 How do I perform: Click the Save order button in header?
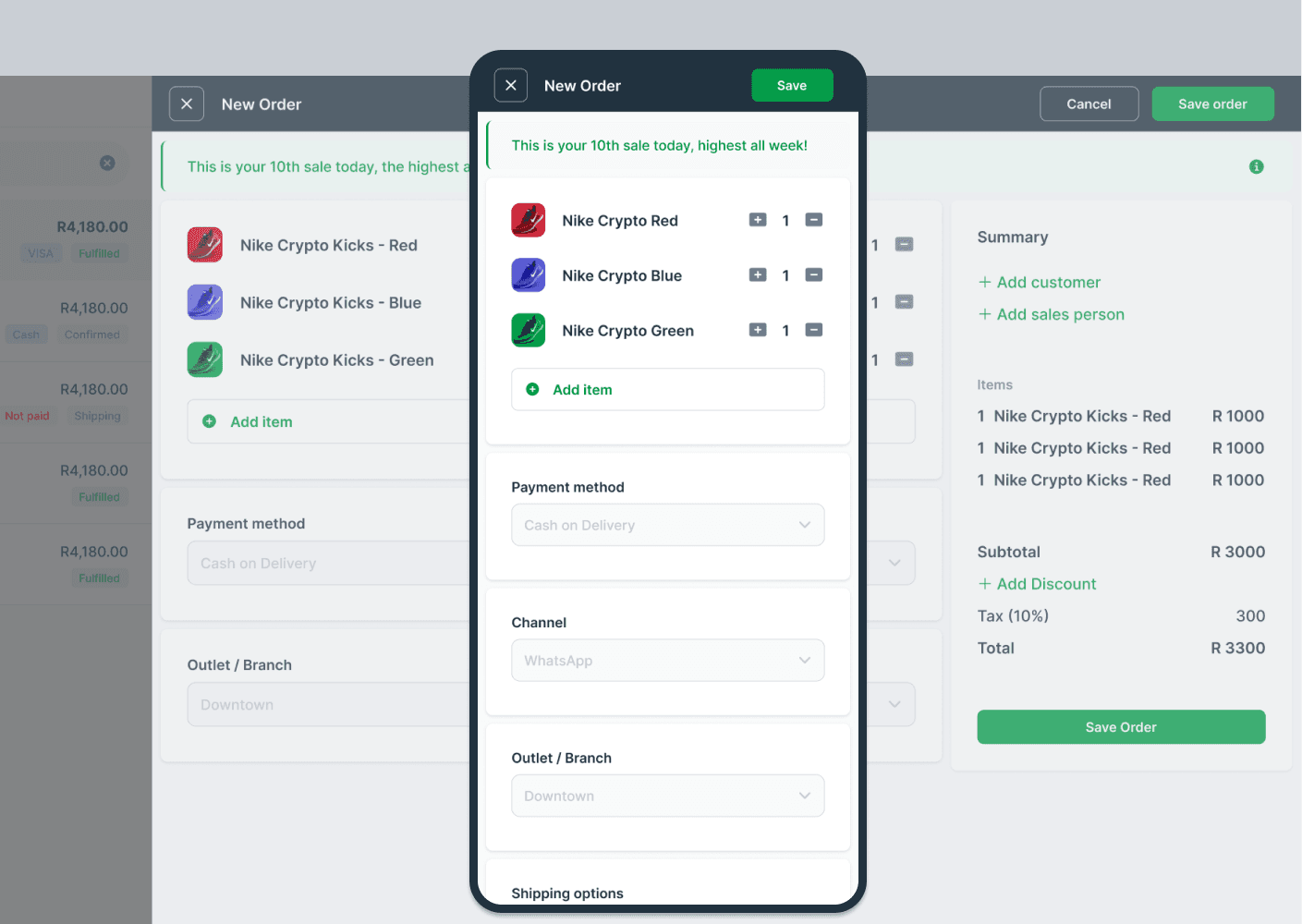[x=1212, y=104]
